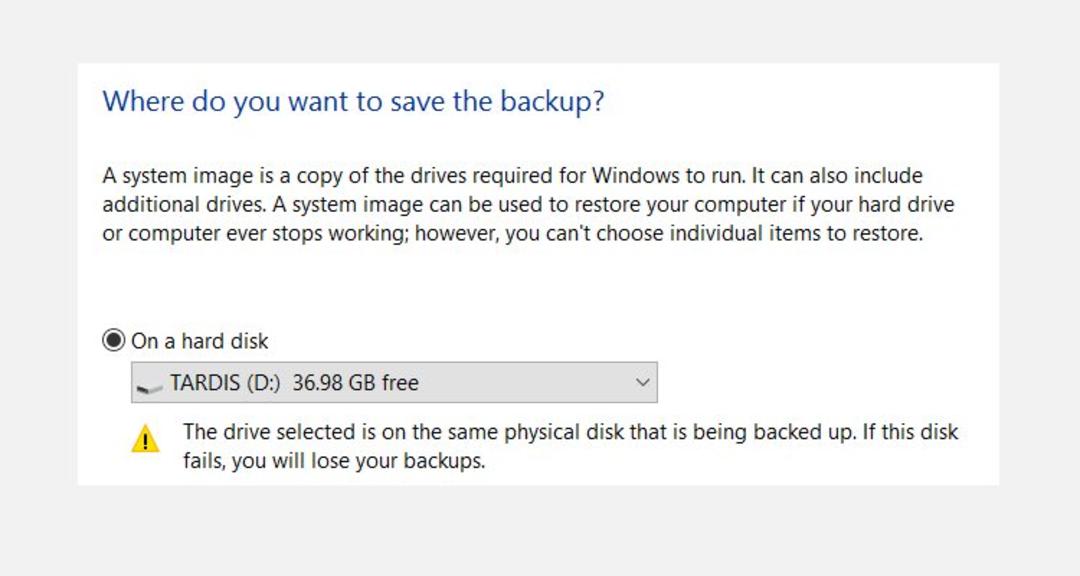Select the "On a hard disk" radio button
1080x576 pixels.
coord(114,340)
